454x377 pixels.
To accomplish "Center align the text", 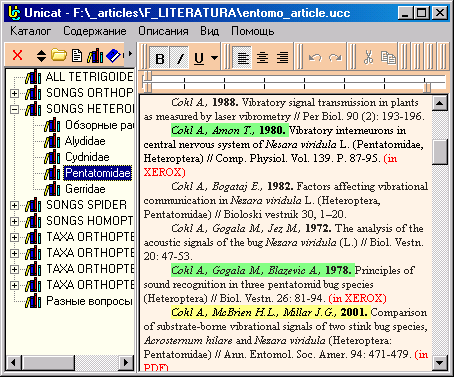I will [262, 58].
